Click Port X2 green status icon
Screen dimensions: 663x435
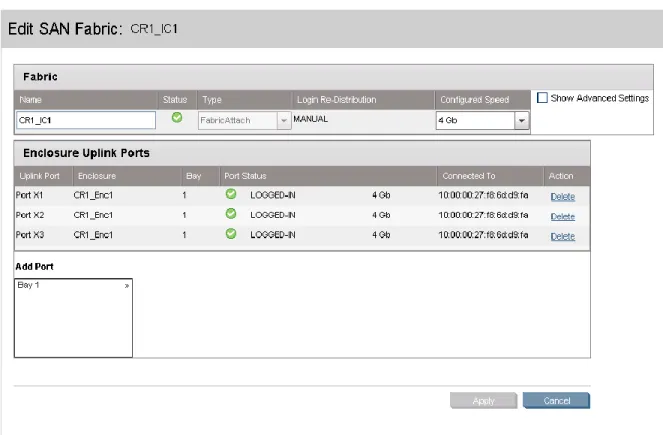point(231,214)
